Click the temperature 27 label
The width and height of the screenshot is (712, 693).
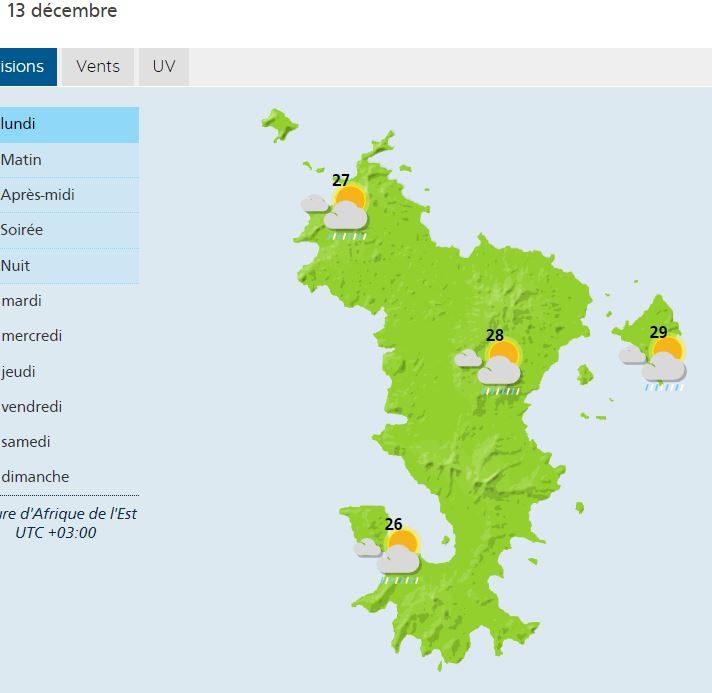(341, 180)
